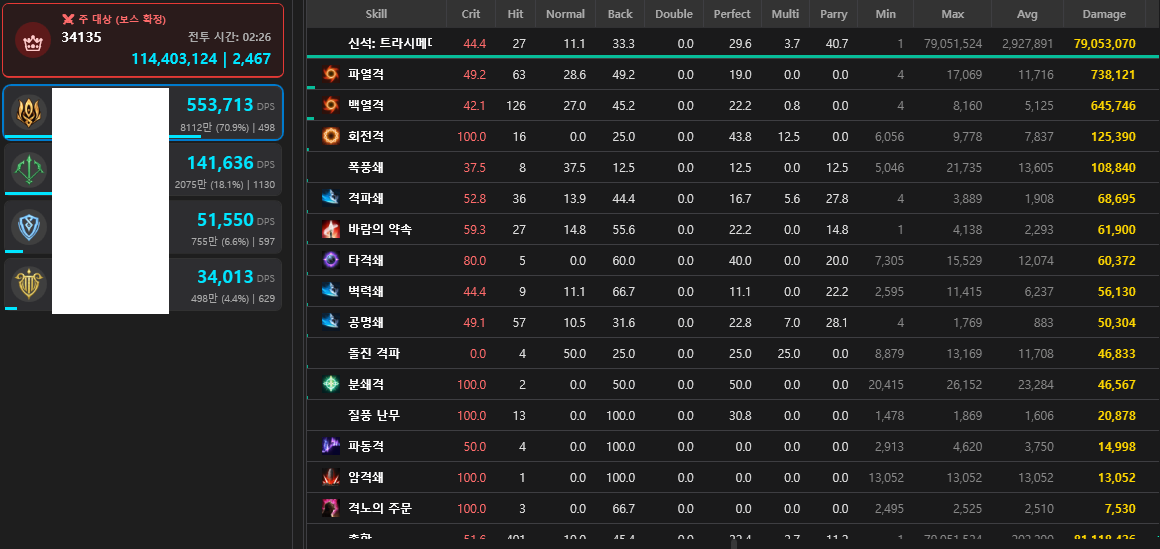Sort by the Damage column header

click(1104, 14)
